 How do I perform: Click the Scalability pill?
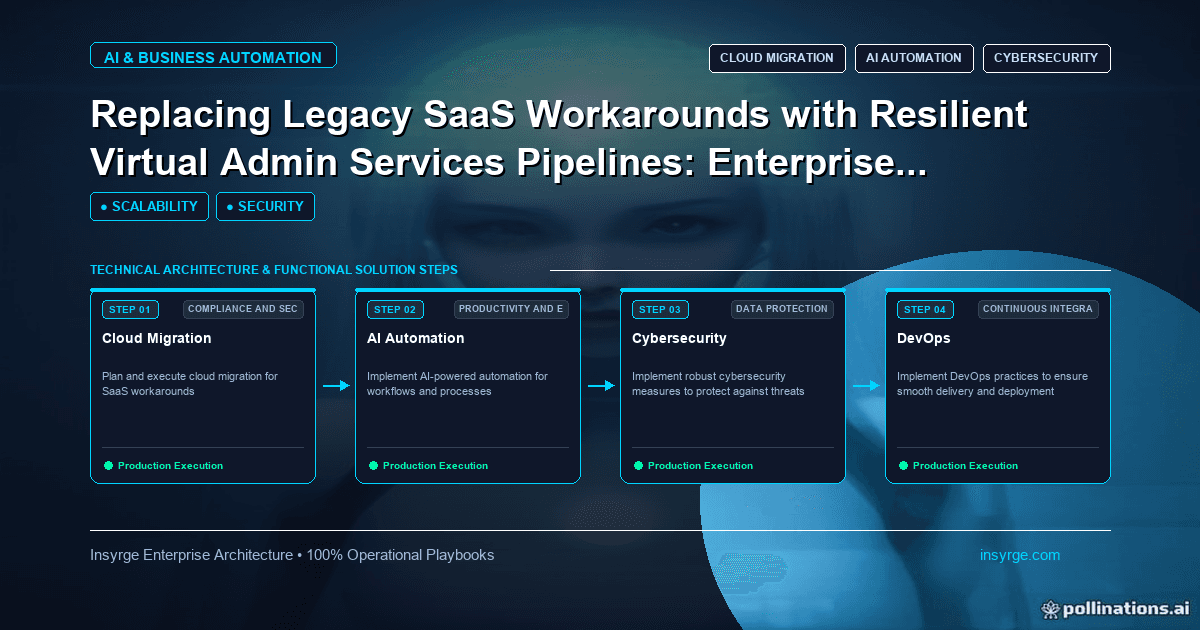click(149, 206)
